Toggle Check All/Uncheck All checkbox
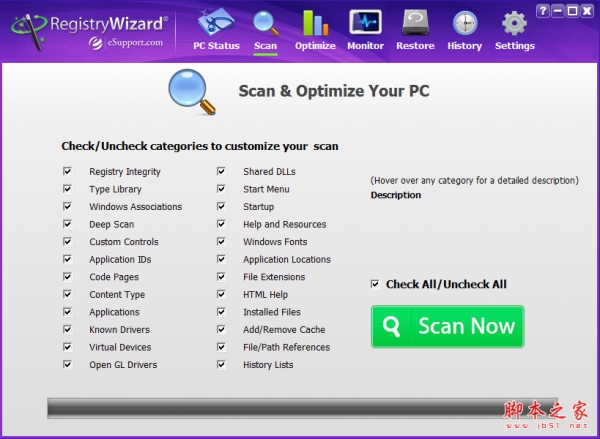The image size is (600, 439). [x=375, y=284]
